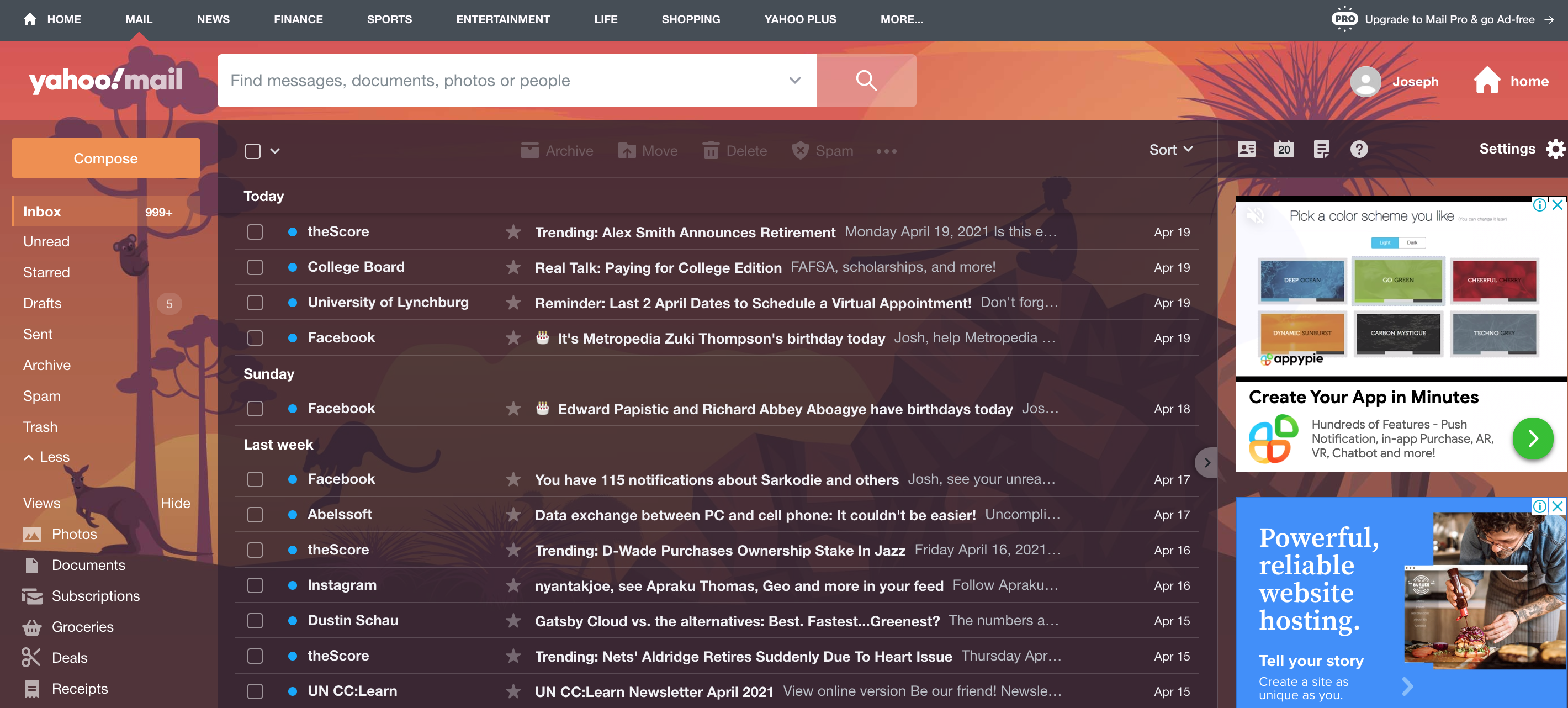Open the select-all dropdown arrow

click(x=275, y=151)
